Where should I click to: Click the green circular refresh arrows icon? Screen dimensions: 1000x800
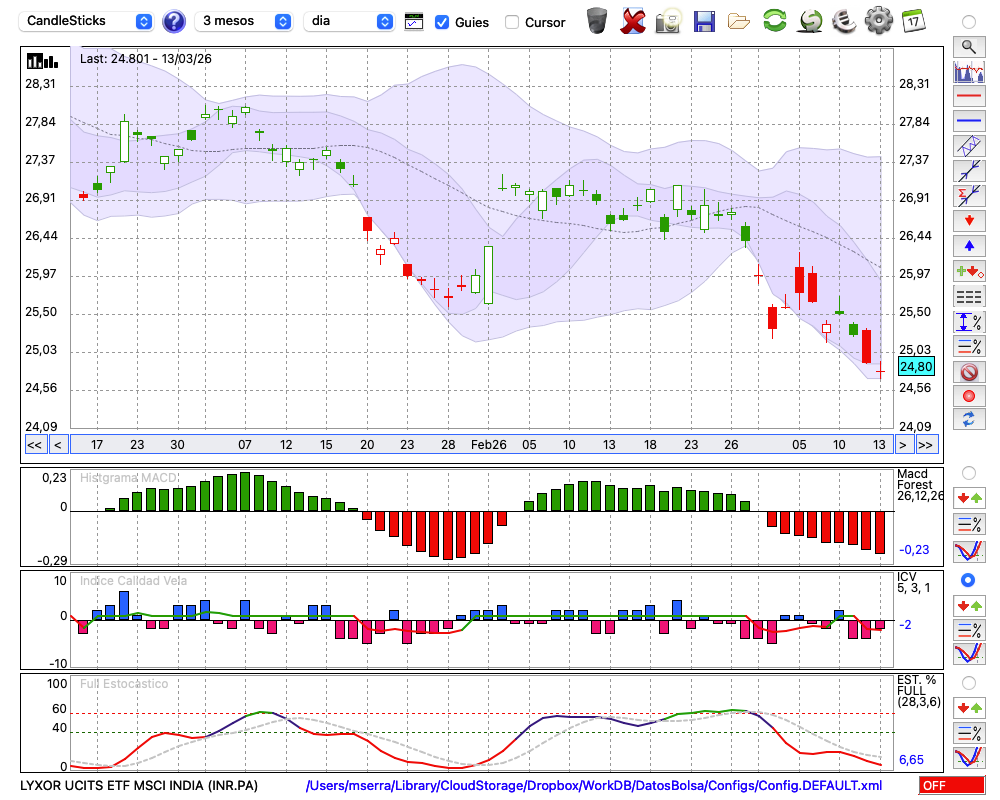(774, 20)
